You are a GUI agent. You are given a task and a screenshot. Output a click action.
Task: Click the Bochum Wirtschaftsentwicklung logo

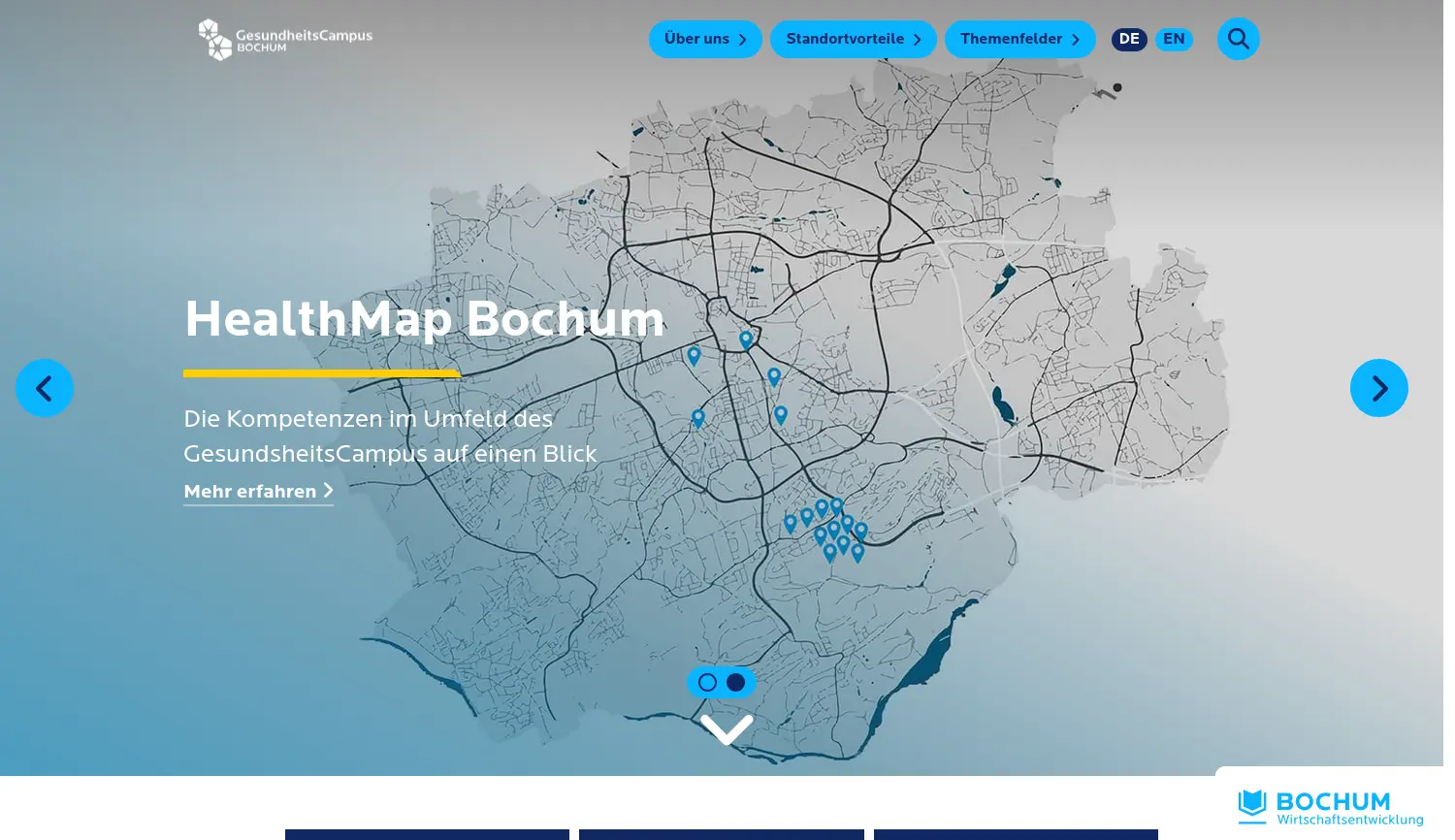coord(1330,807)
